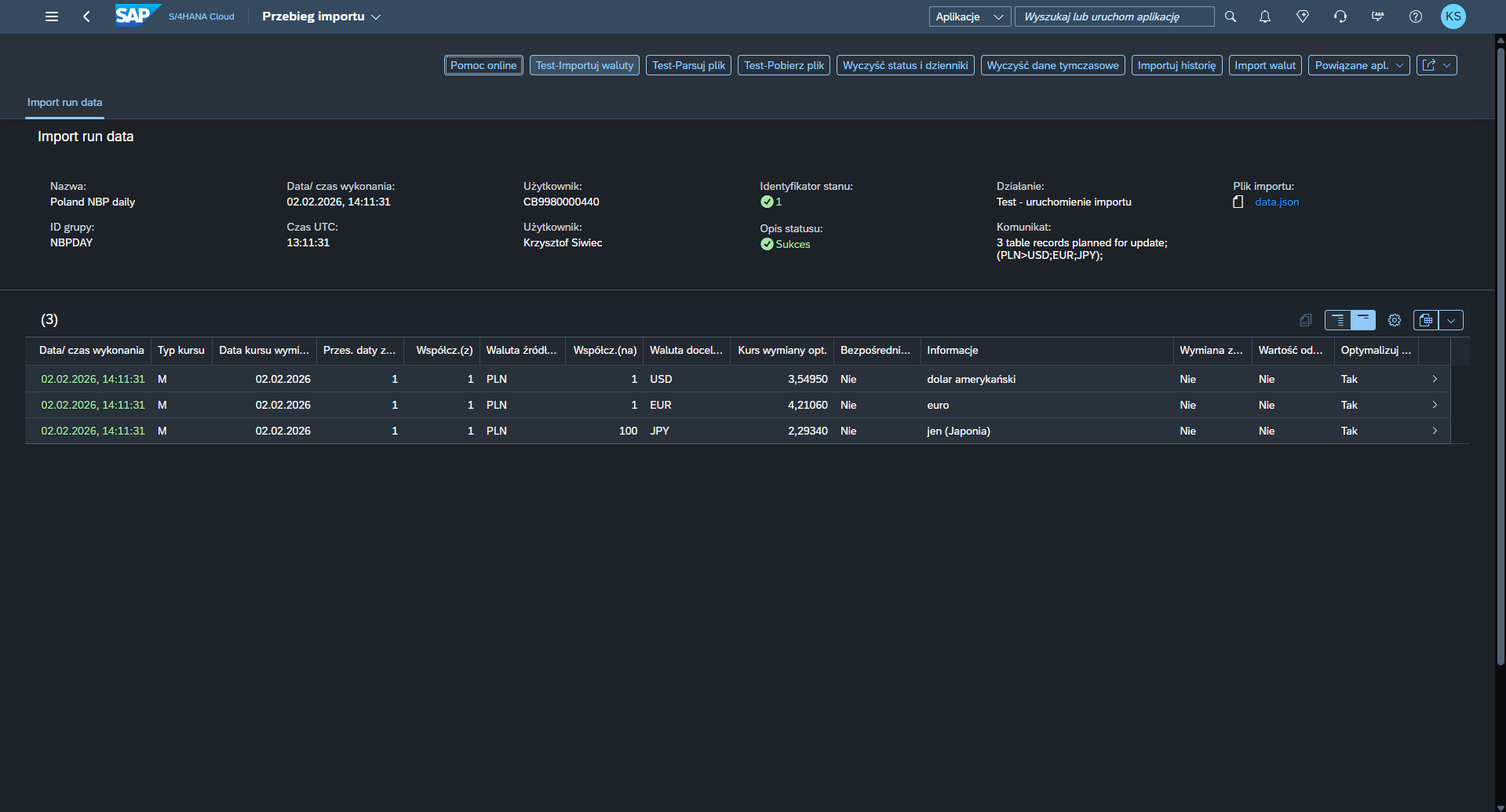The width and height of the screenshot is (1506, 812).
Task: Click the Test-Importuj waluty button
Action: (584, 65)
